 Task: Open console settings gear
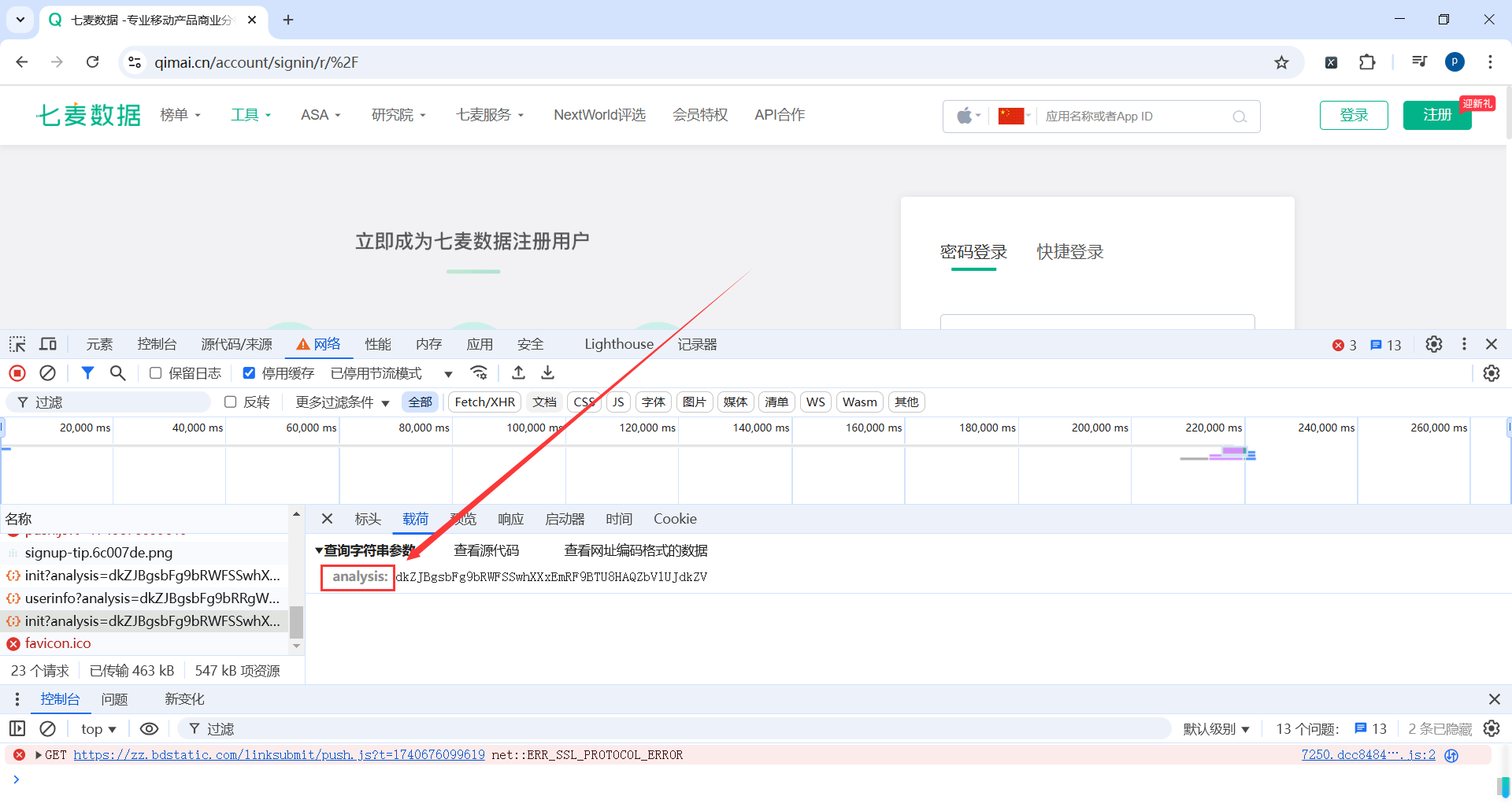(1492, 729)
